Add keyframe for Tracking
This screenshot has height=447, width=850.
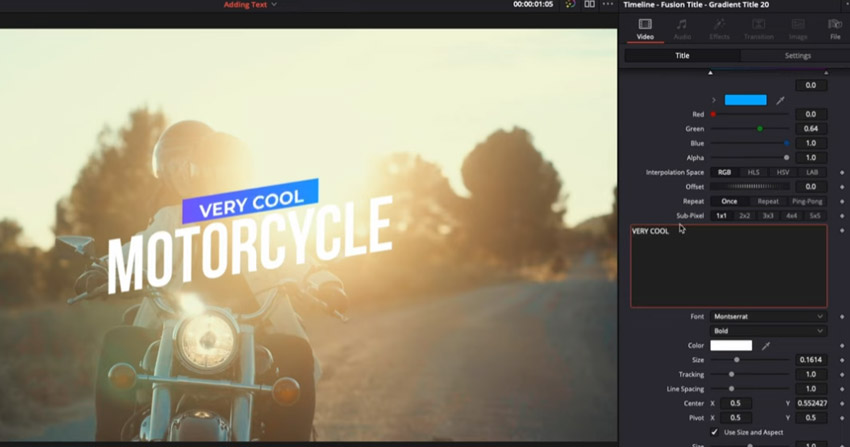(842, 374)
